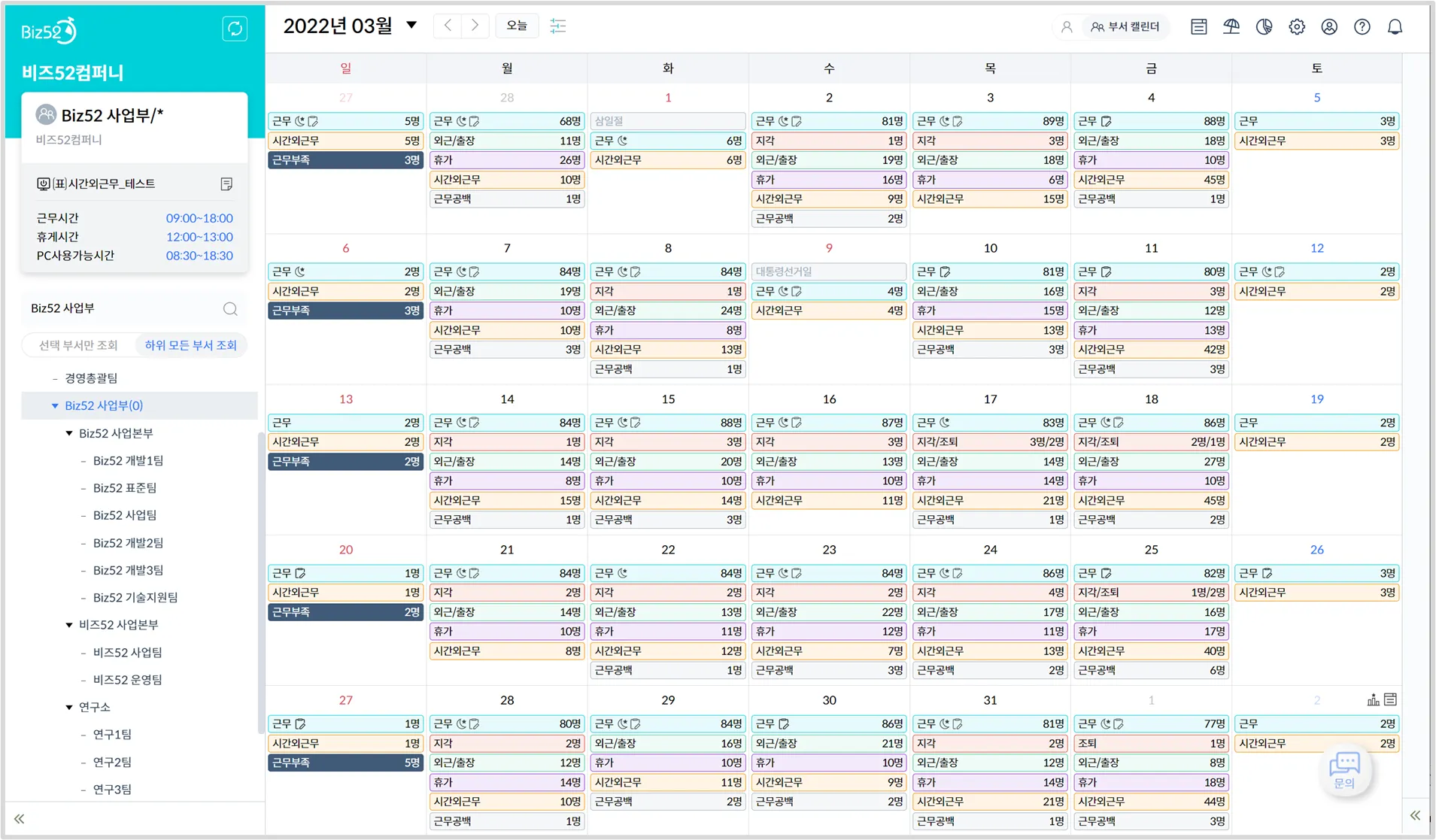The height and width of the screenshot is (840, 1436).
Task: Open 휴가 26명 entry on February 28
Action: [x=506, y=160]
